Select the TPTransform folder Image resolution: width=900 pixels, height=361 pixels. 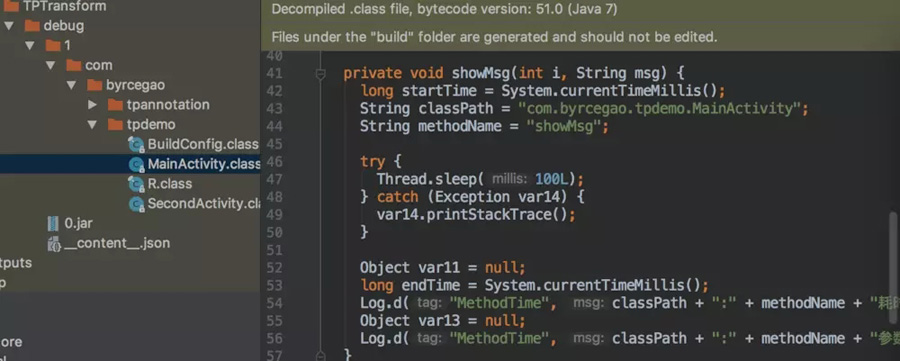64,7
